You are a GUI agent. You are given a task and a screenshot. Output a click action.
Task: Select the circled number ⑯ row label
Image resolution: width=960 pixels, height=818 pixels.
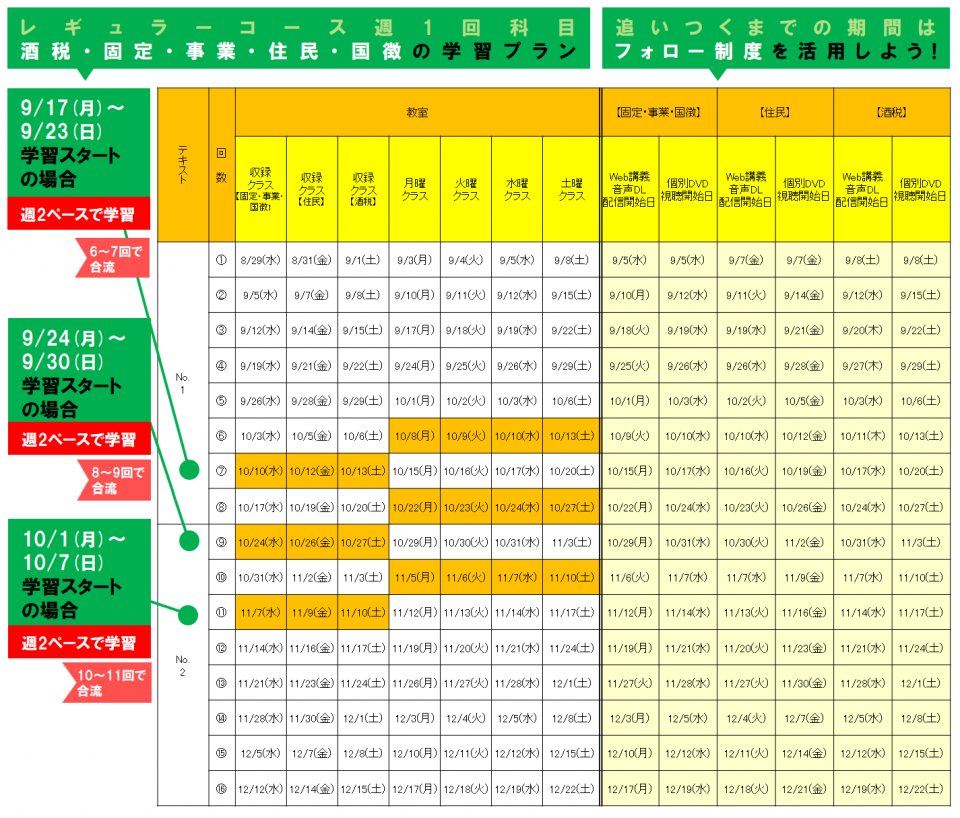(x=221, y=788)
